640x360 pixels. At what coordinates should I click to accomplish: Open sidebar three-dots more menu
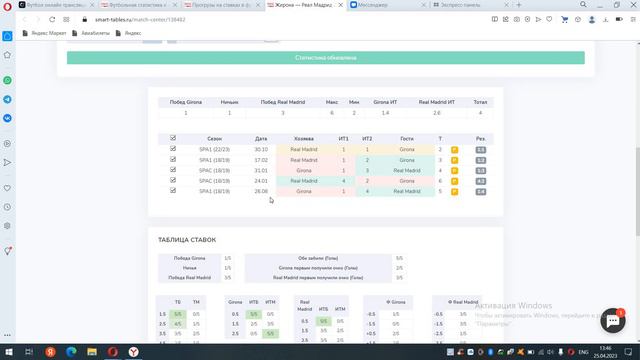click(x=7, y=335)
